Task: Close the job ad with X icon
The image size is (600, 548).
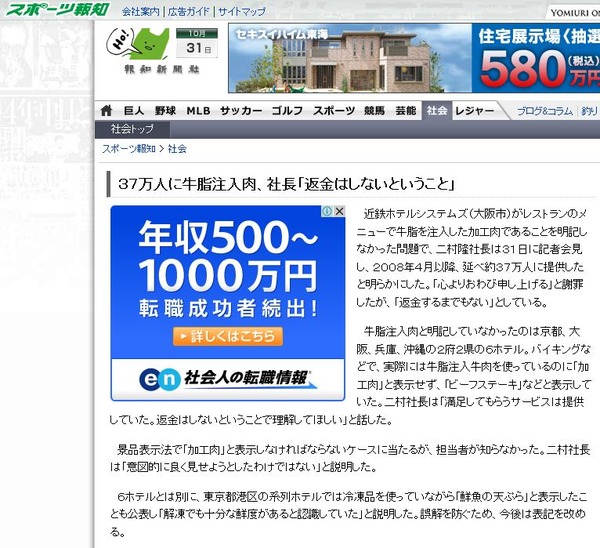Action: click(339, 211)
